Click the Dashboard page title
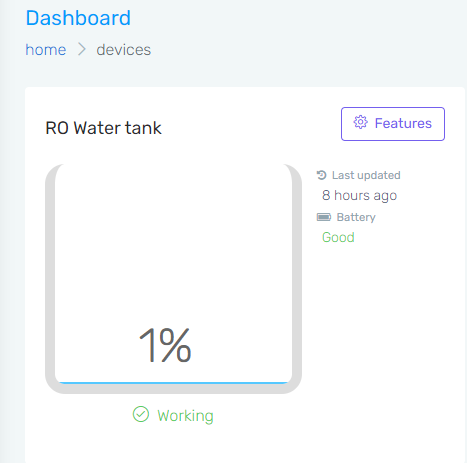 coord(78,18)
